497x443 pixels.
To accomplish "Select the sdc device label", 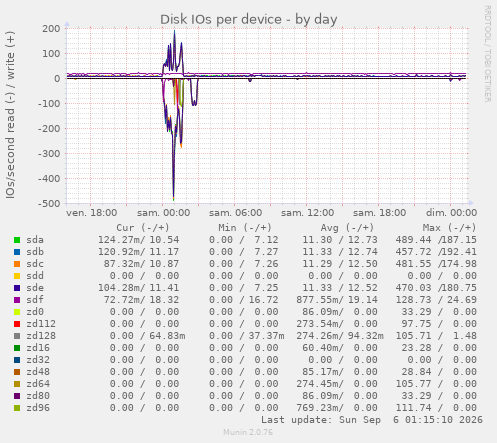I will (35, 264).
